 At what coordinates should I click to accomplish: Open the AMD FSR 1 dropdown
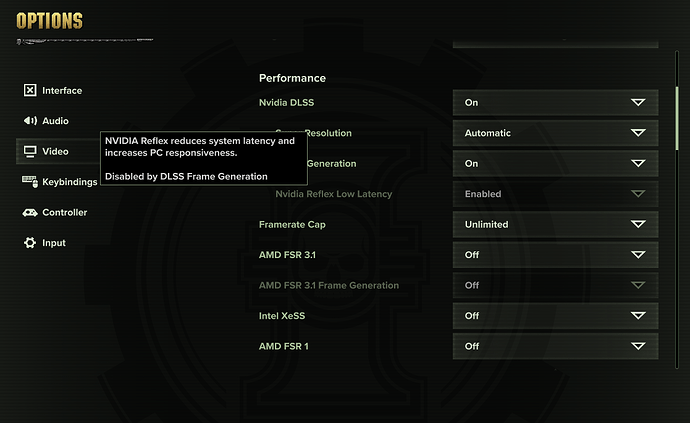(x=555, y=346)
